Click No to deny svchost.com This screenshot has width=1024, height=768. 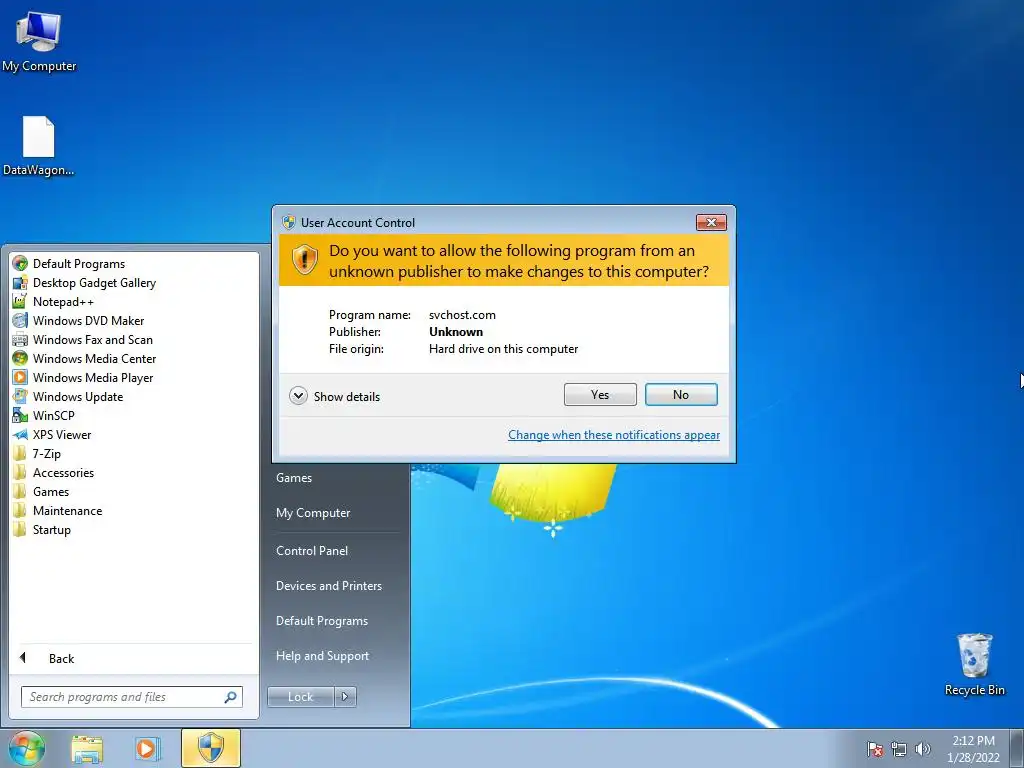(681, 394)
